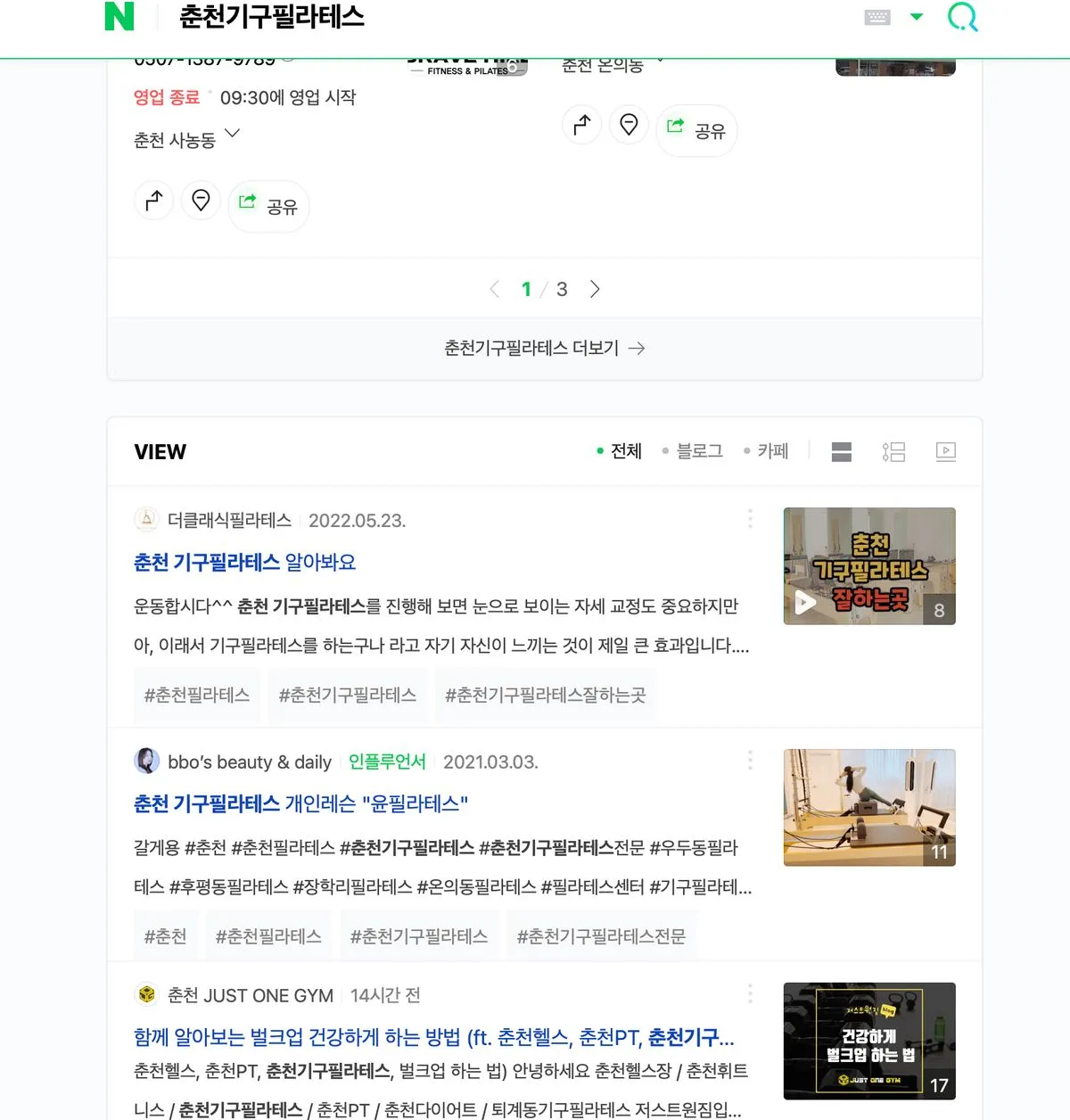Viewport: 1070px width, 1120px height.
Task: Switch to video layout view icon
Action: [x=946, y=452]
